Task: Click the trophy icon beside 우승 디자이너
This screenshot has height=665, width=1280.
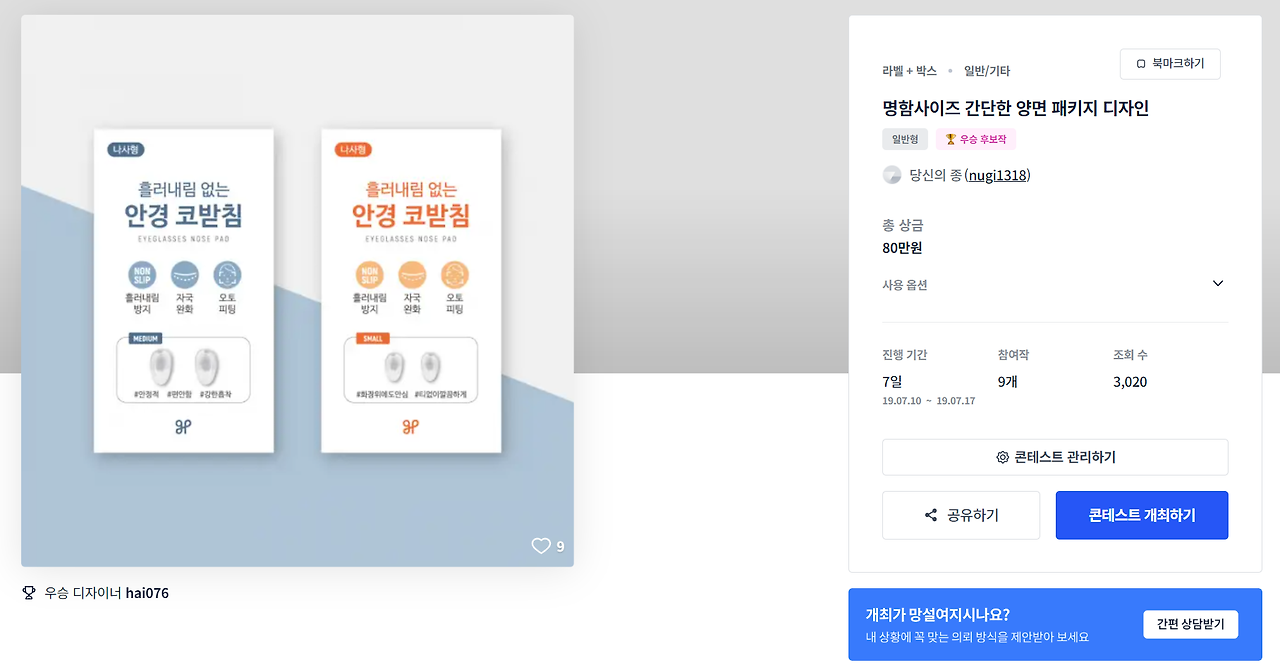Action: [29, 593]
